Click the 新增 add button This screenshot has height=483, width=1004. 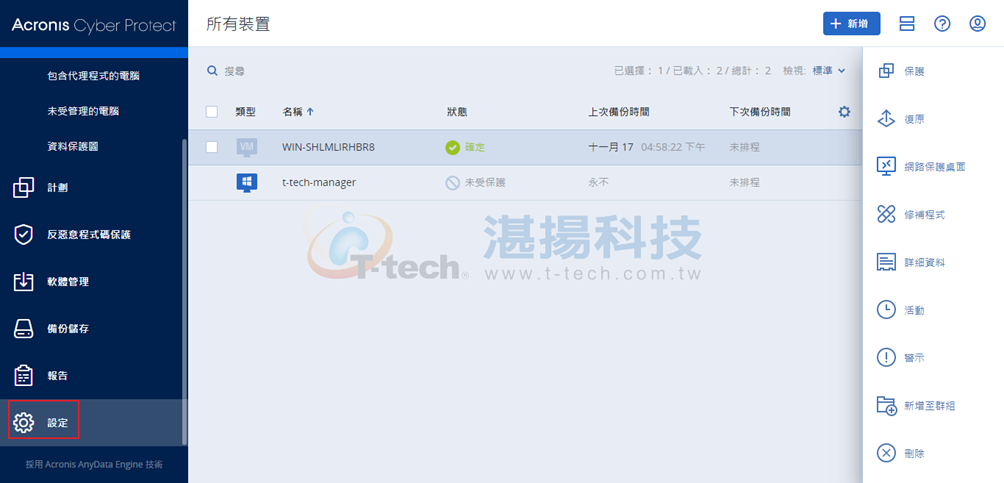(852, 24)
